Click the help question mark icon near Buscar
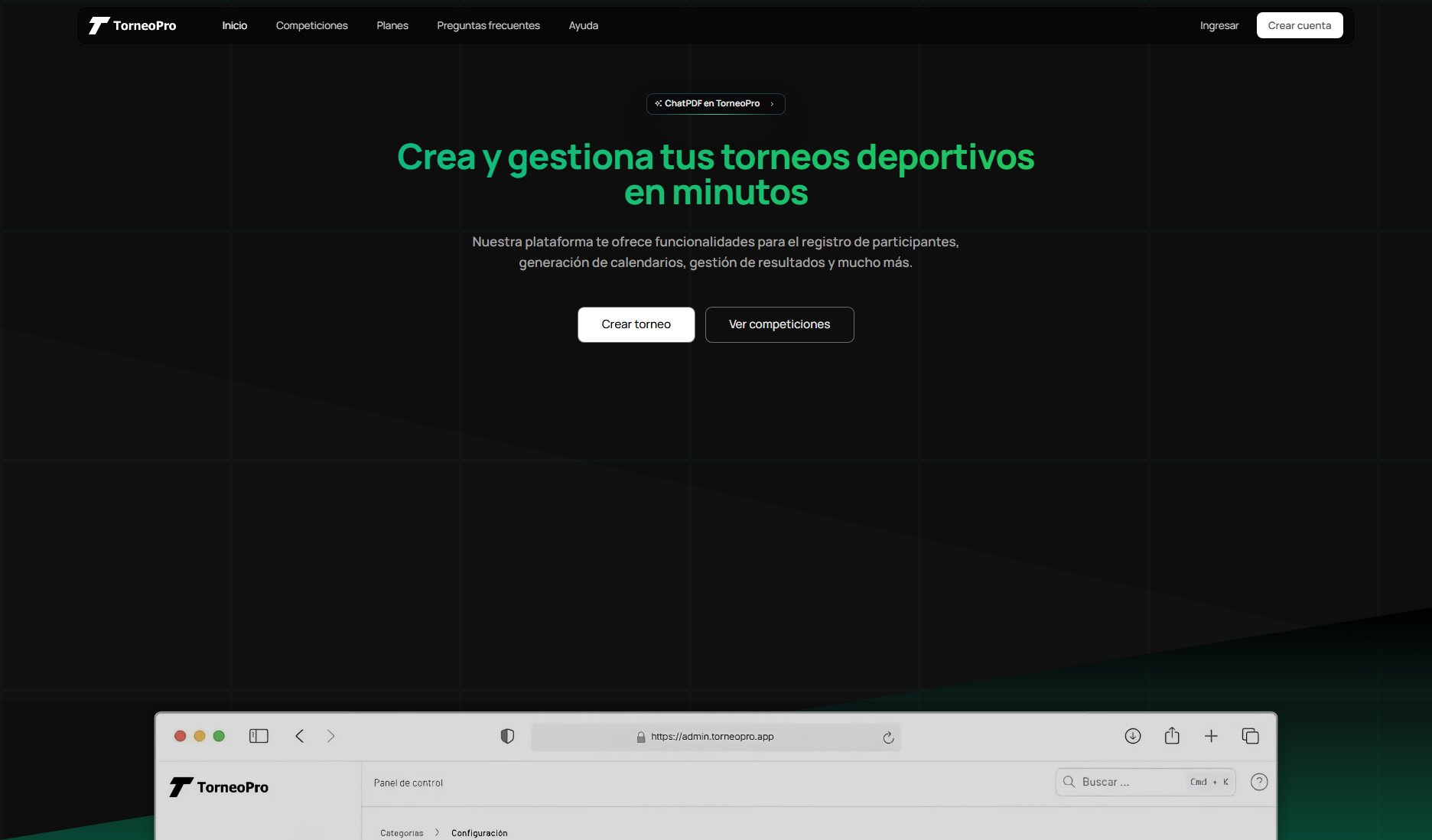Screen dimensions: 1432x840 [1259, 782]
